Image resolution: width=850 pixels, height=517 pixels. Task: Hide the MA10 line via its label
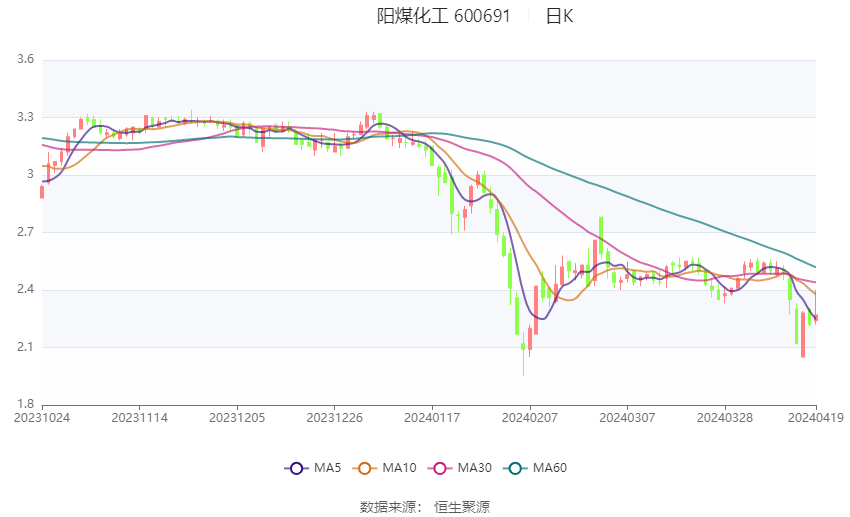[x=399, y=468]
